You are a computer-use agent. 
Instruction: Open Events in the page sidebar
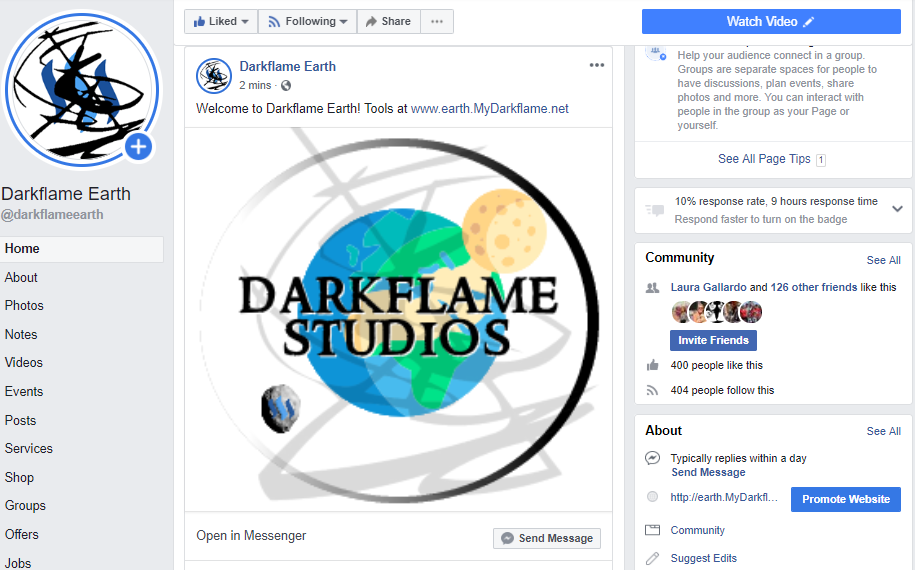(x=24, y=391)
